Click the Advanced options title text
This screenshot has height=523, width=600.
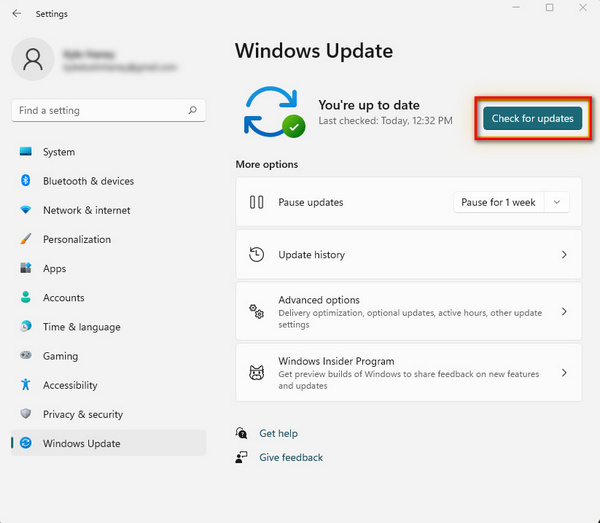pos(319,300)
